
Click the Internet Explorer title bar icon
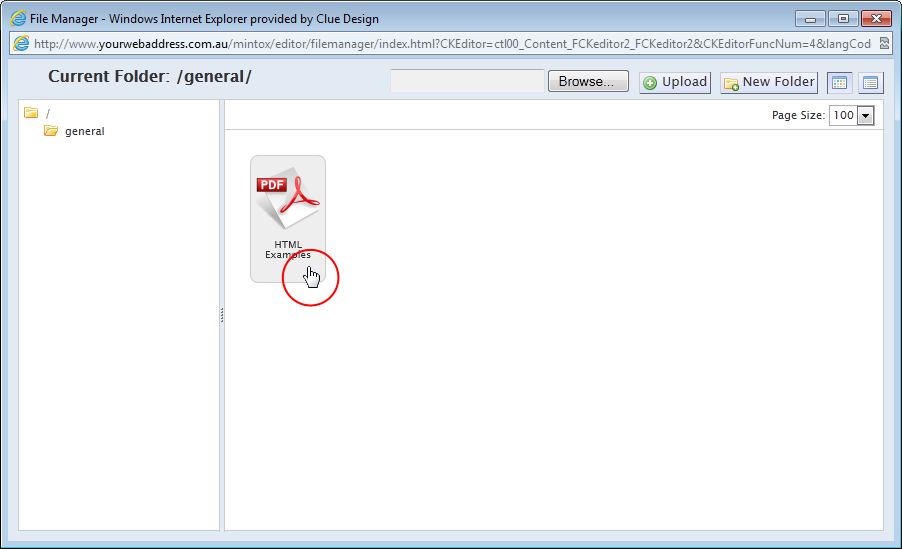click(18, 18)
